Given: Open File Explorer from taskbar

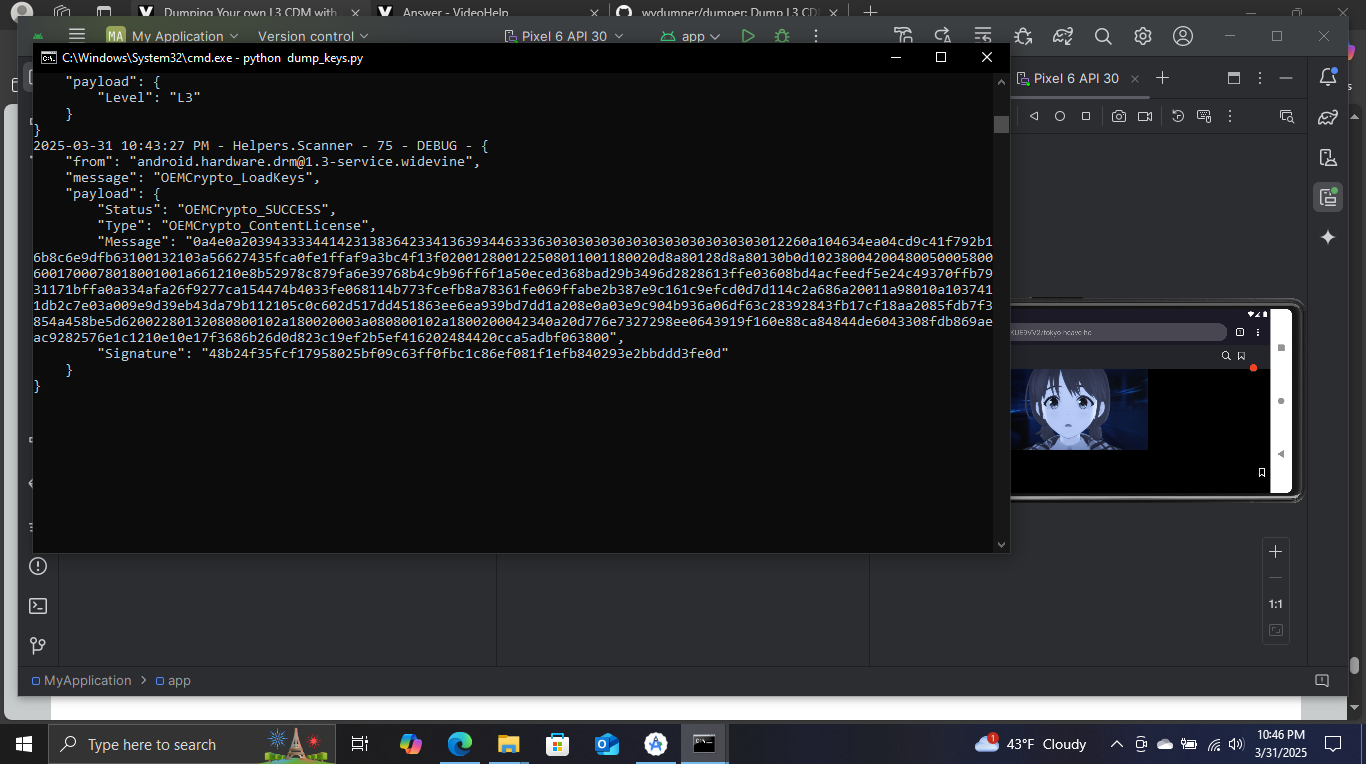Looking at the screenshot, I should [x=508, y=744].
